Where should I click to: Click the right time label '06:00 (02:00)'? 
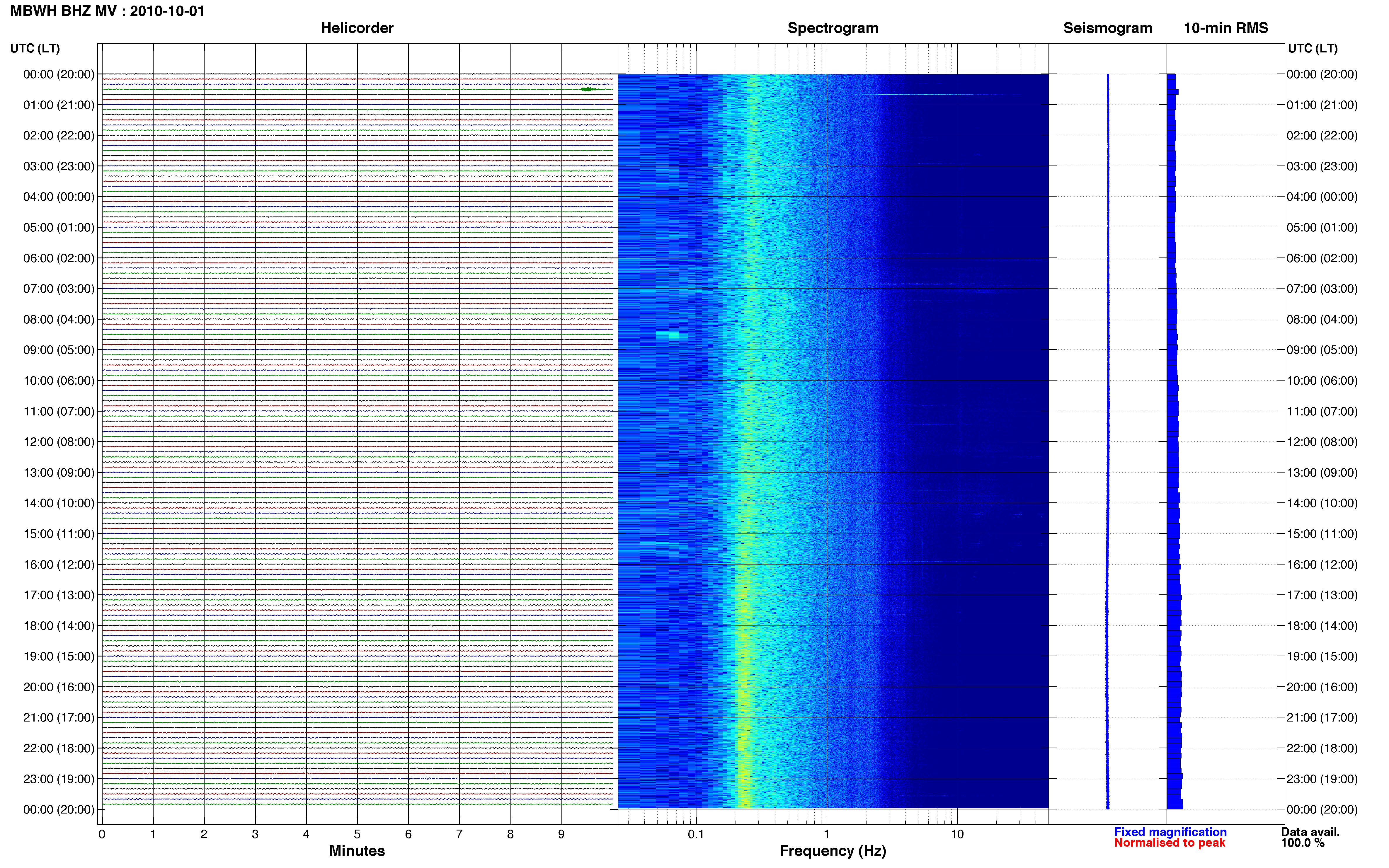pyautogui.click(x=1322, y=258)
